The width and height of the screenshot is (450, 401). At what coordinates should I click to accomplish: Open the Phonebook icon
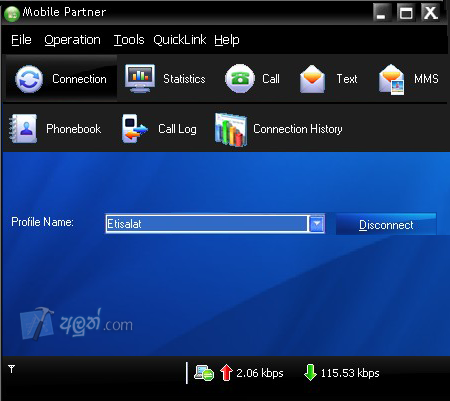(23, 129)
